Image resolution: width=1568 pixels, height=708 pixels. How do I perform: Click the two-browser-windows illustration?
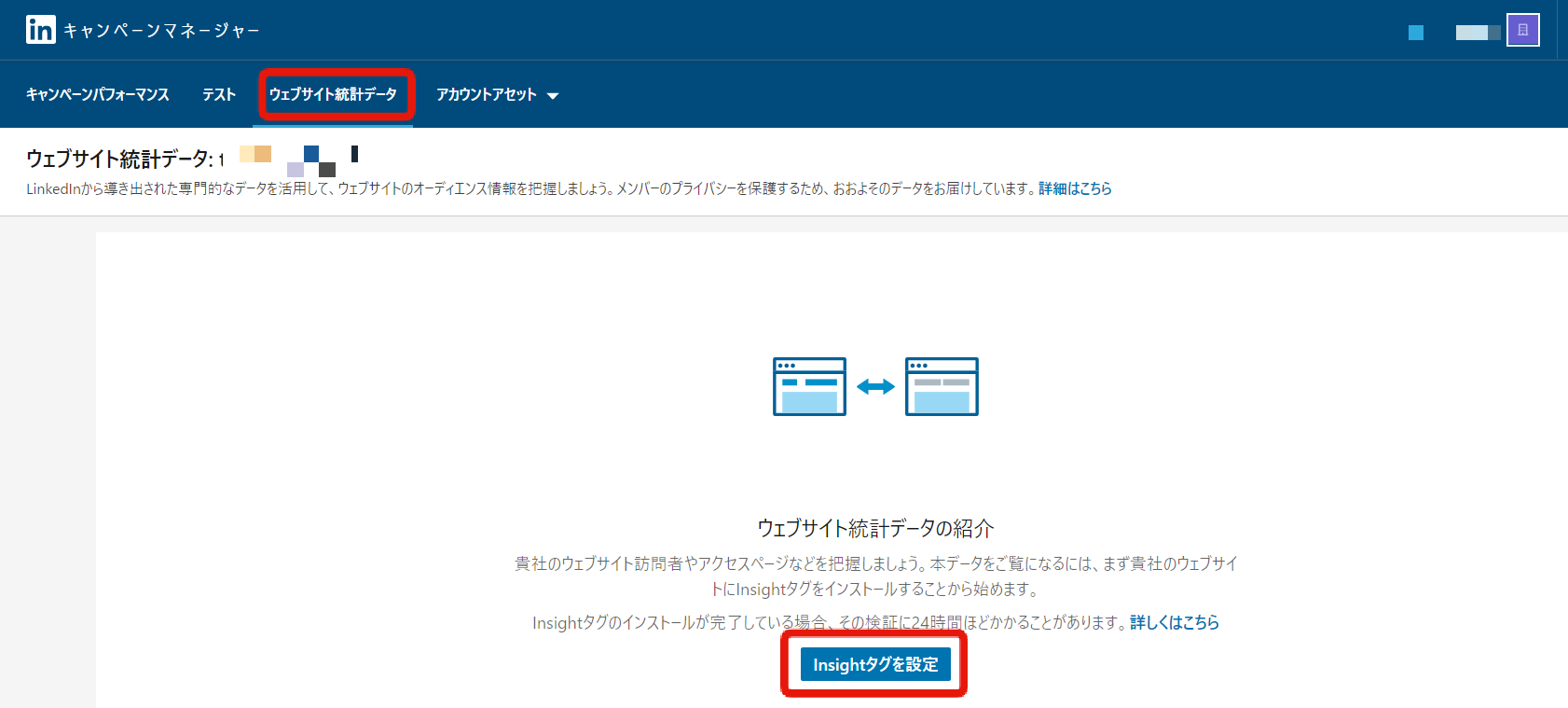coord(875,386)
